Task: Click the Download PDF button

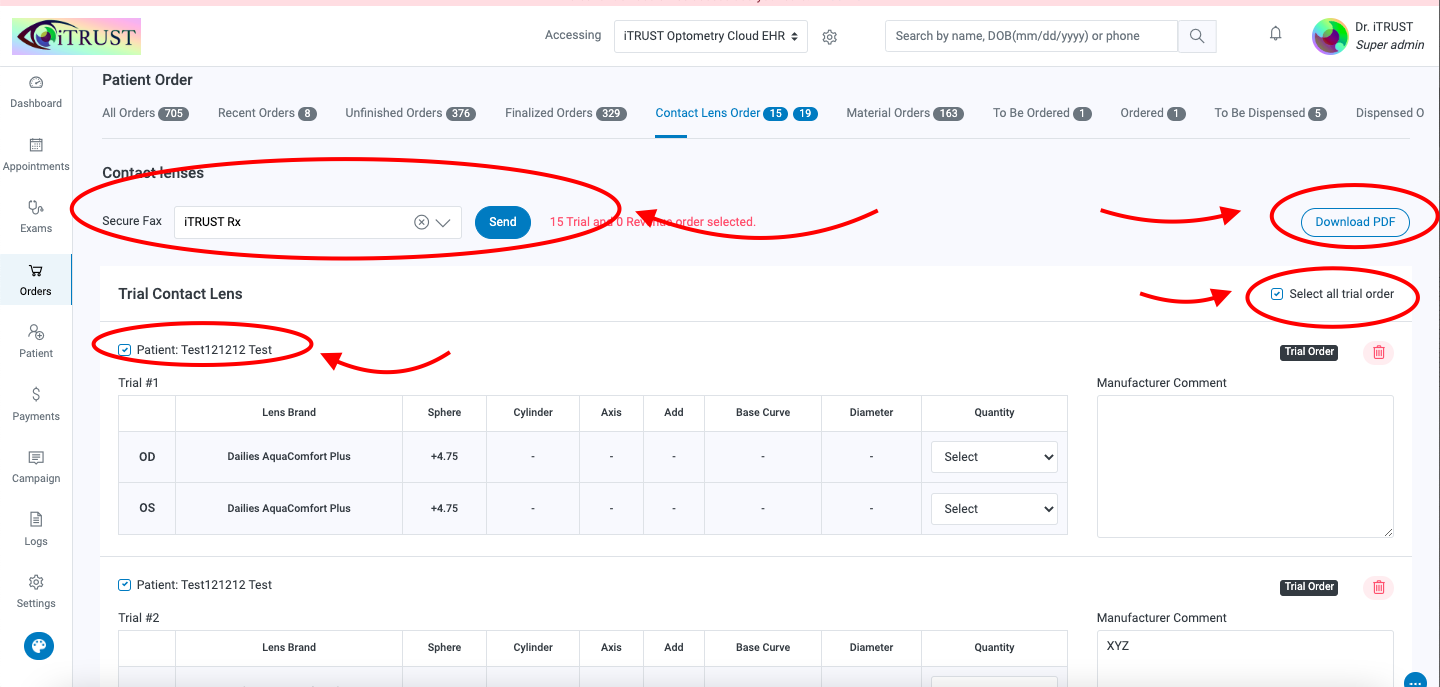Action: click(x=1355, y=222)
